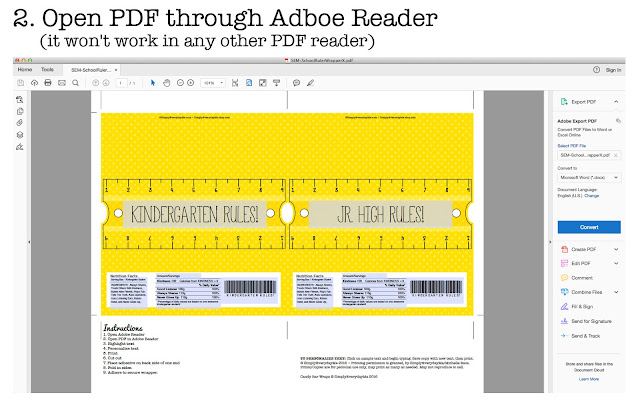Click the email envelope icon
Image resolution: width=640 pixels, height=407 pixels.
click(62, 83)
